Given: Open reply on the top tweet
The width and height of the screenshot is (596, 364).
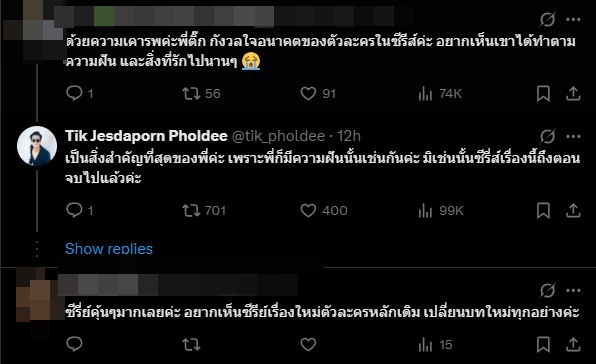Looking at the screenshot, I should [x=79, y=93].
